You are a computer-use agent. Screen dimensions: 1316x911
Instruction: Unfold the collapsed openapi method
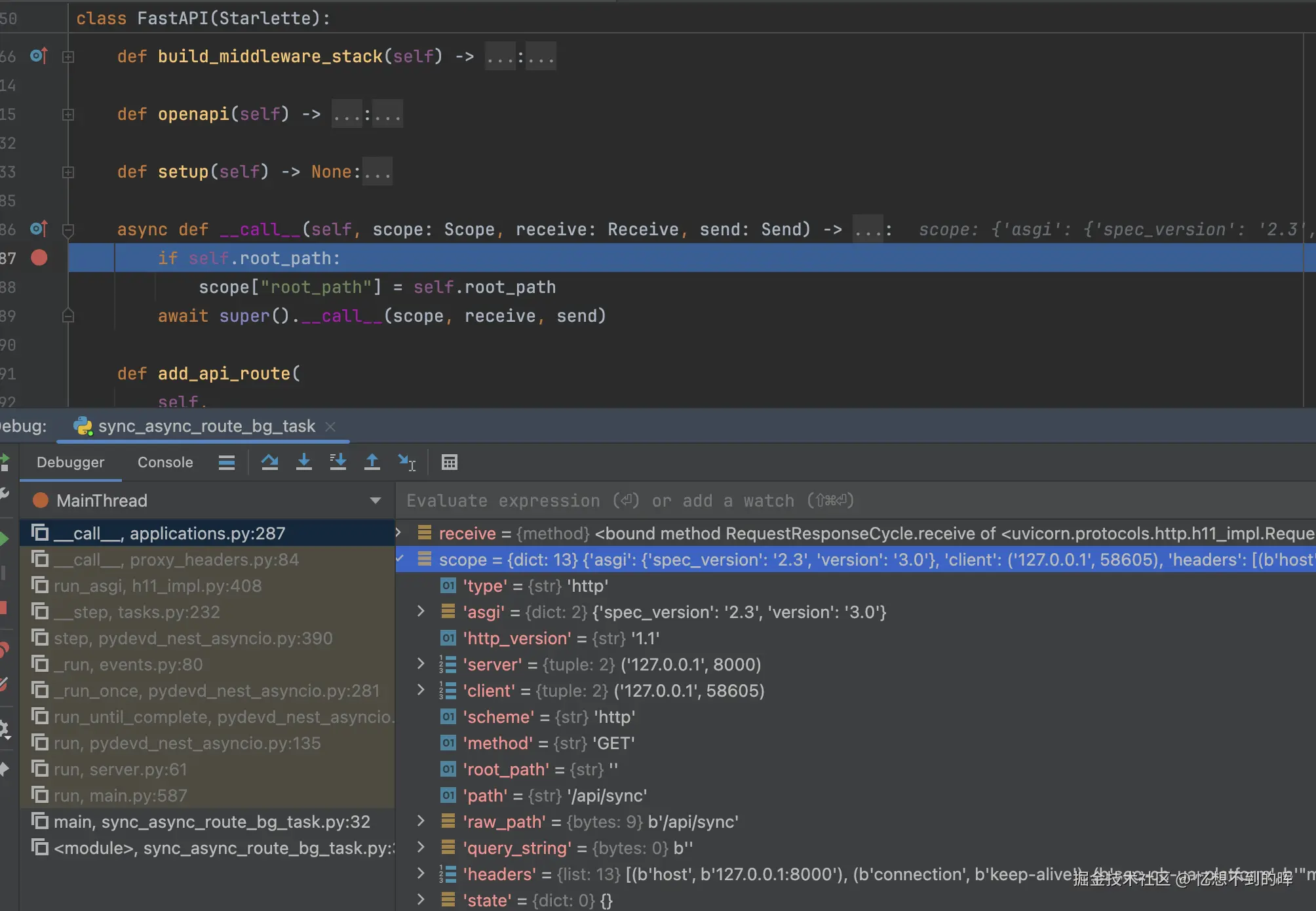[68, 115]
